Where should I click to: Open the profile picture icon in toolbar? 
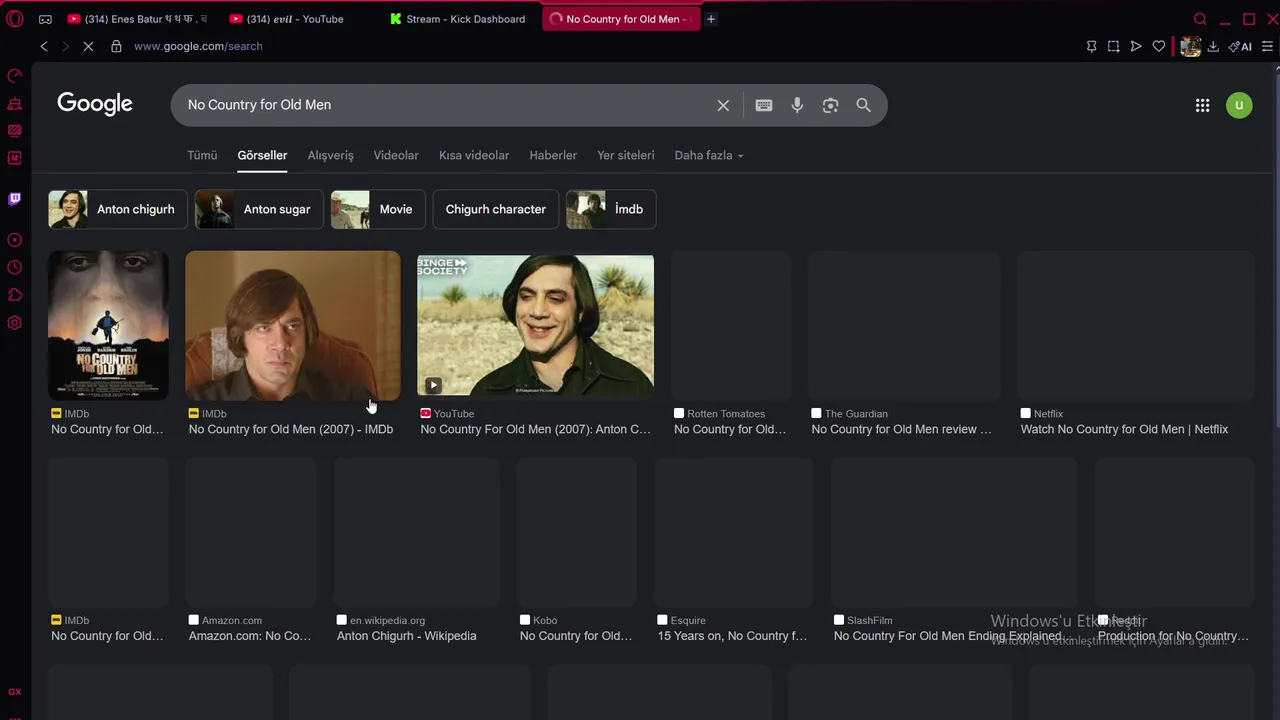tap(1190, 46)
